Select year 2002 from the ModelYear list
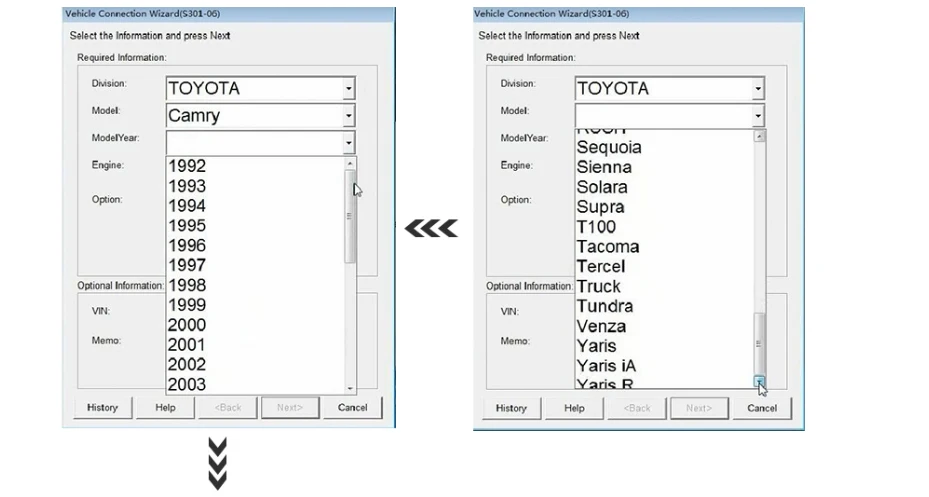 click(x=255, y=364)
